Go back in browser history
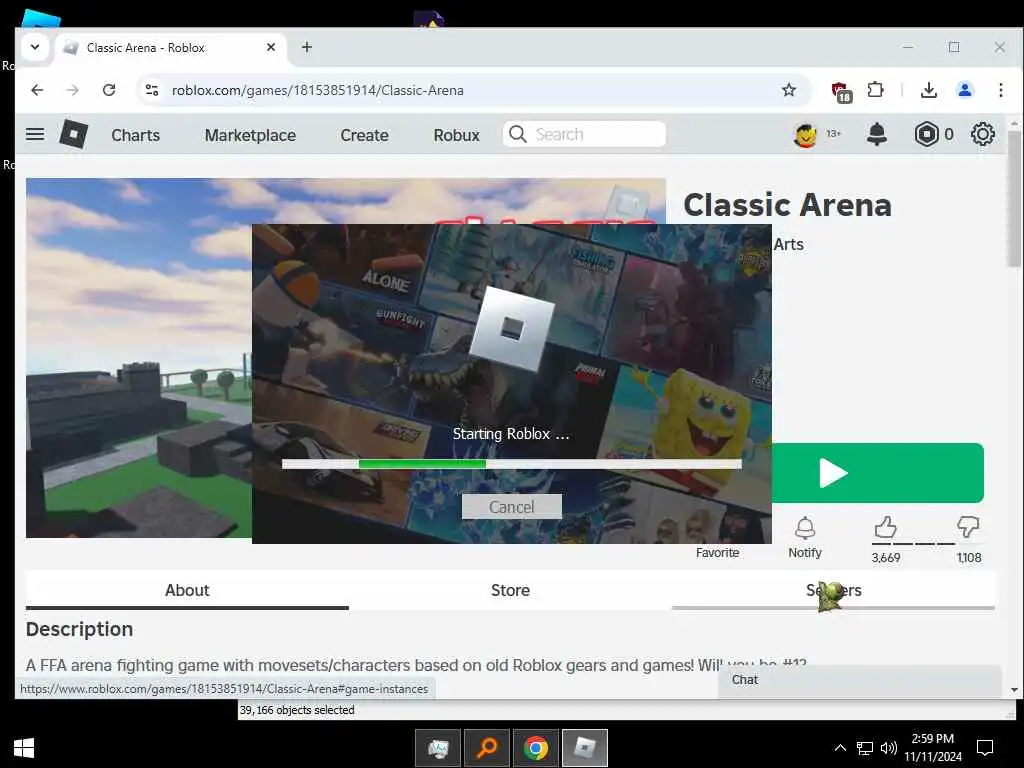This screenshot has height=768, width=1024. [37, 90]
